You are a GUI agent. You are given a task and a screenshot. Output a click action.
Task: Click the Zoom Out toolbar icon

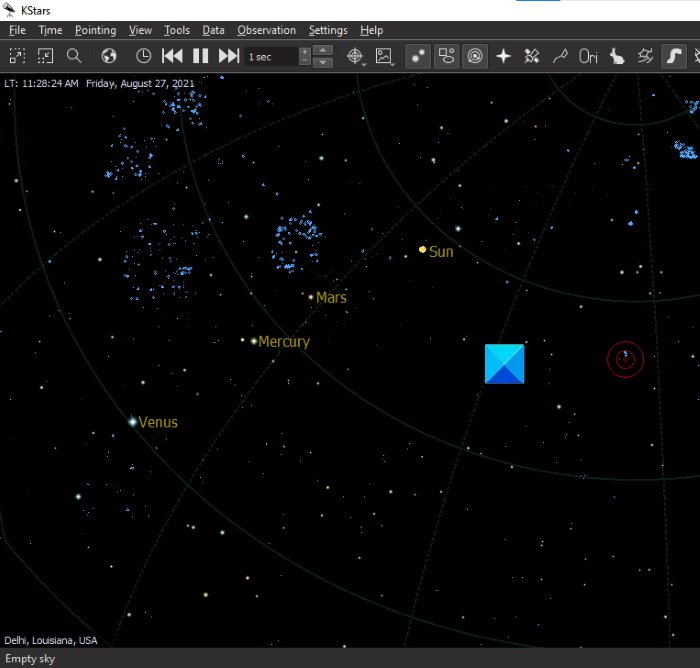45,56
